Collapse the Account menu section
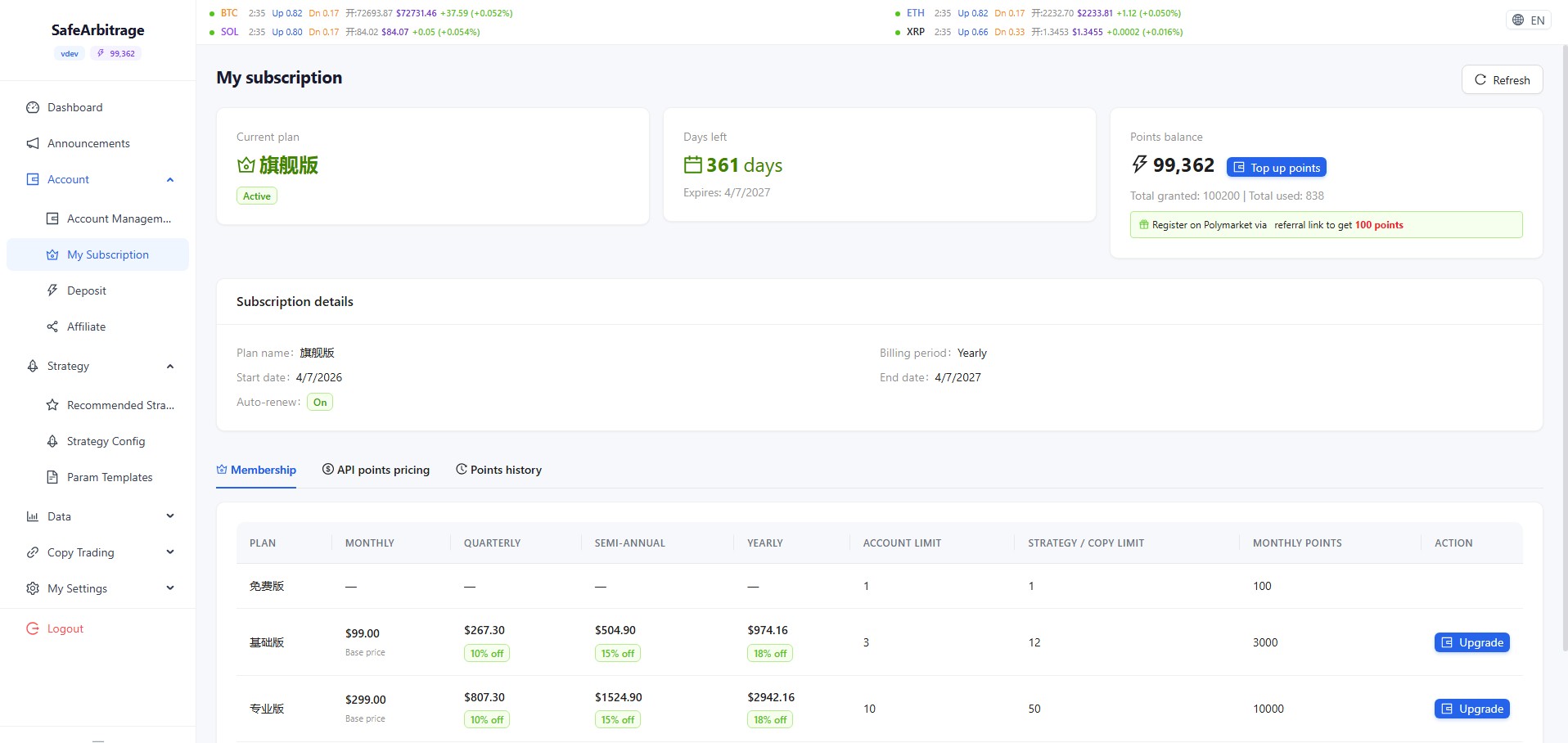The width and height of the screenshot is (1568, 743). (170, 179)
